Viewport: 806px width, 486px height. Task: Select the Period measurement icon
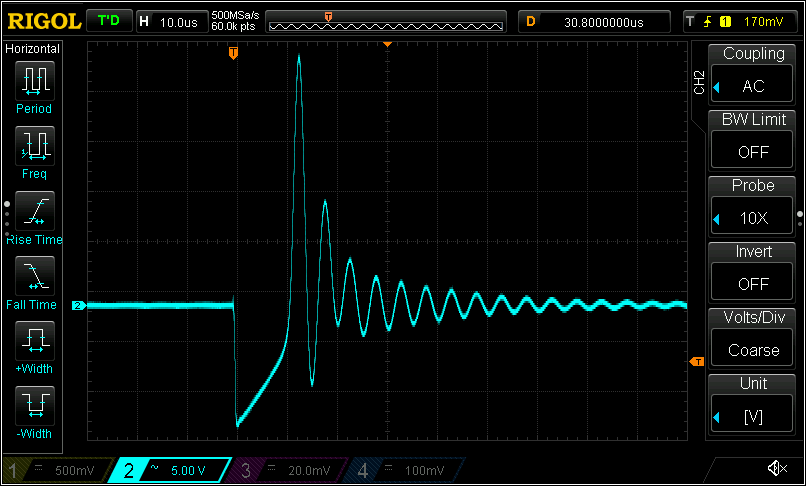pyautogui.click(x=34, y=81)
